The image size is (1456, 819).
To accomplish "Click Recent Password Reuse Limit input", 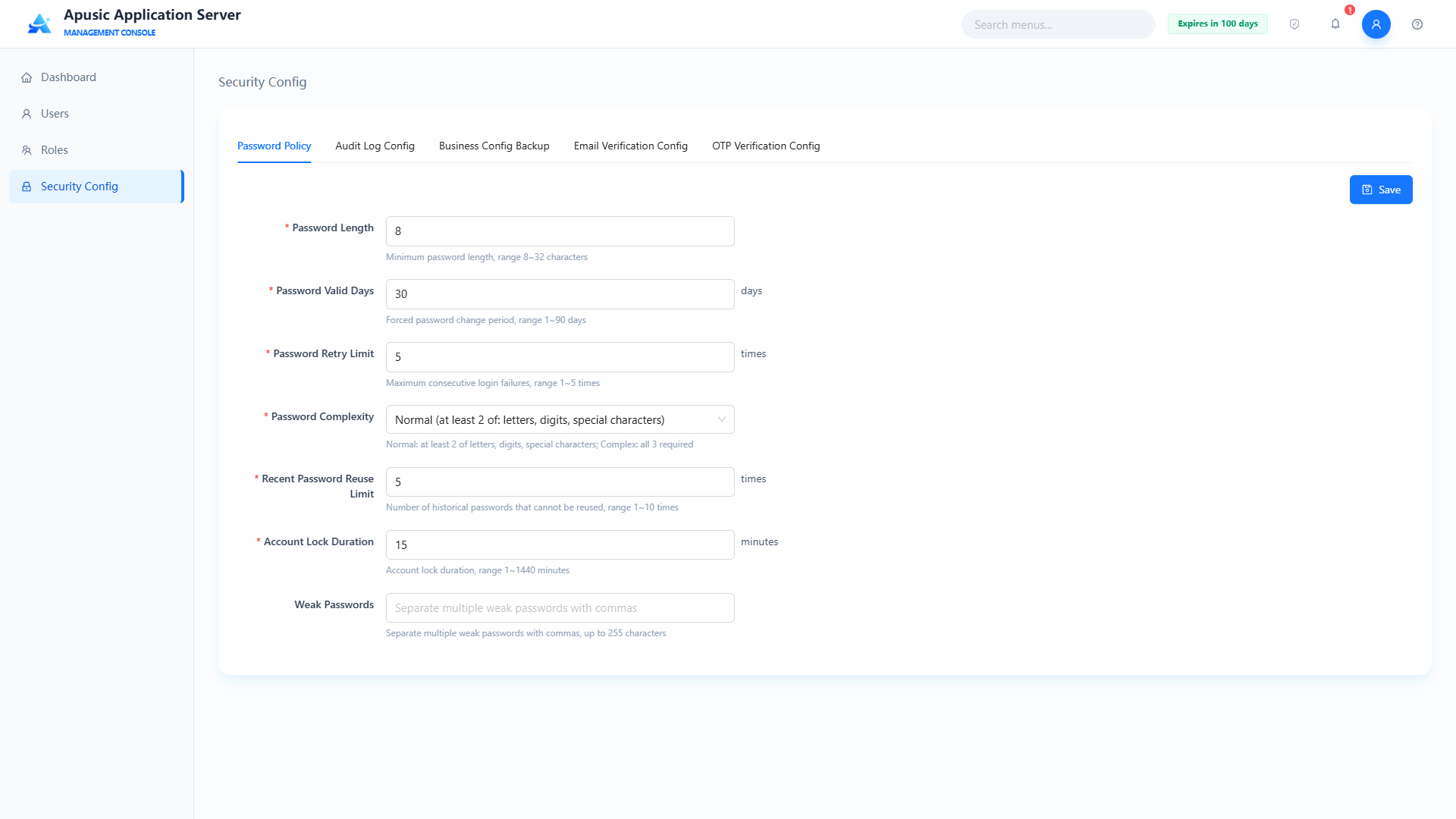I will click(560, 482).
